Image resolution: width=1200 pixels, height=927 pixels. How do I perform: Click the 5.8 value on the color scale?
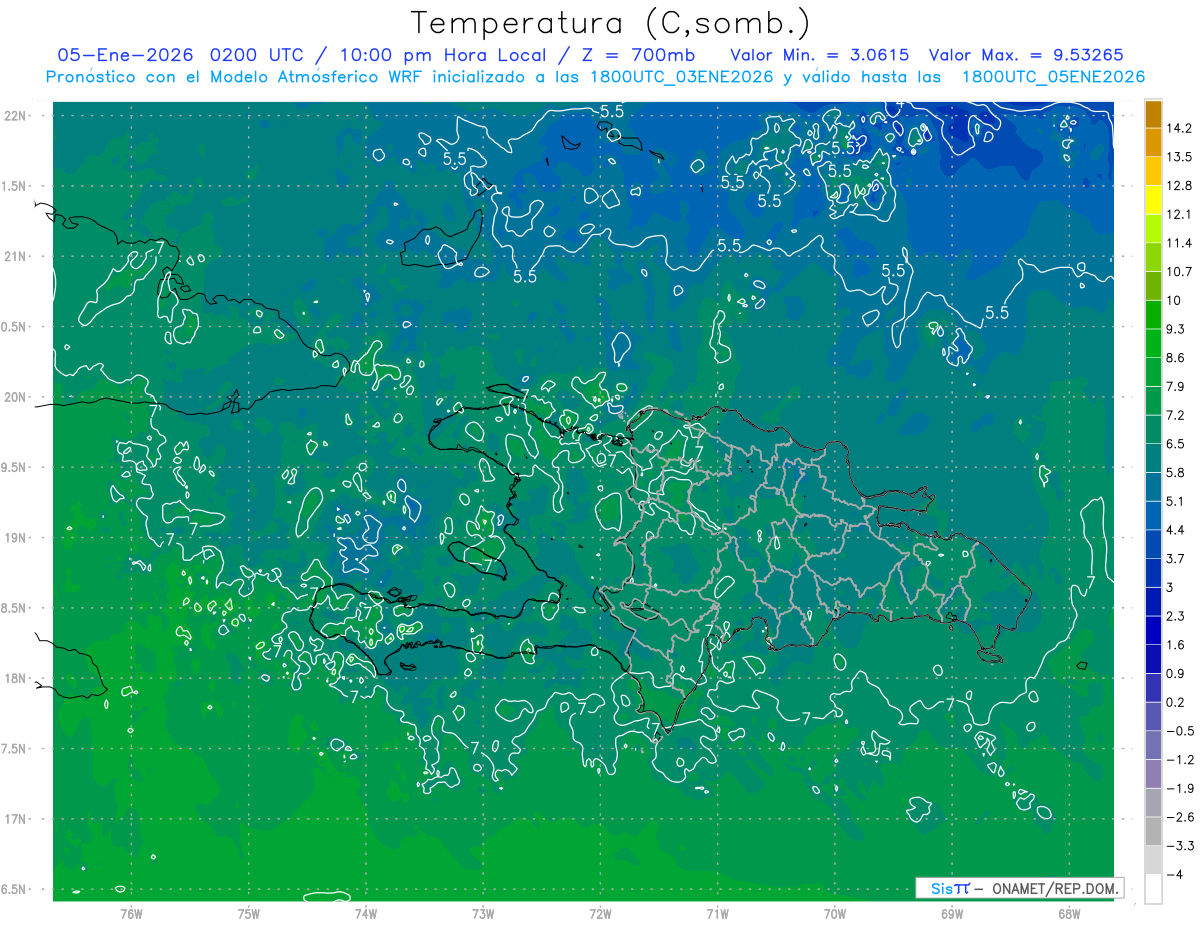coord(1176,472)
